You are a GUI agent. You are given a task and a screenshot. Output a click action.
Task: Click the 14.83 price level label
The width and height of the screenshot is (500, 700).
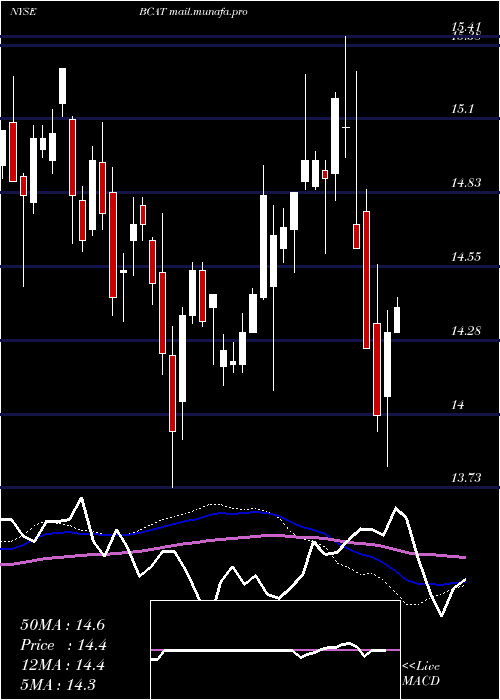pyautogui.click(x=466, y=182)
